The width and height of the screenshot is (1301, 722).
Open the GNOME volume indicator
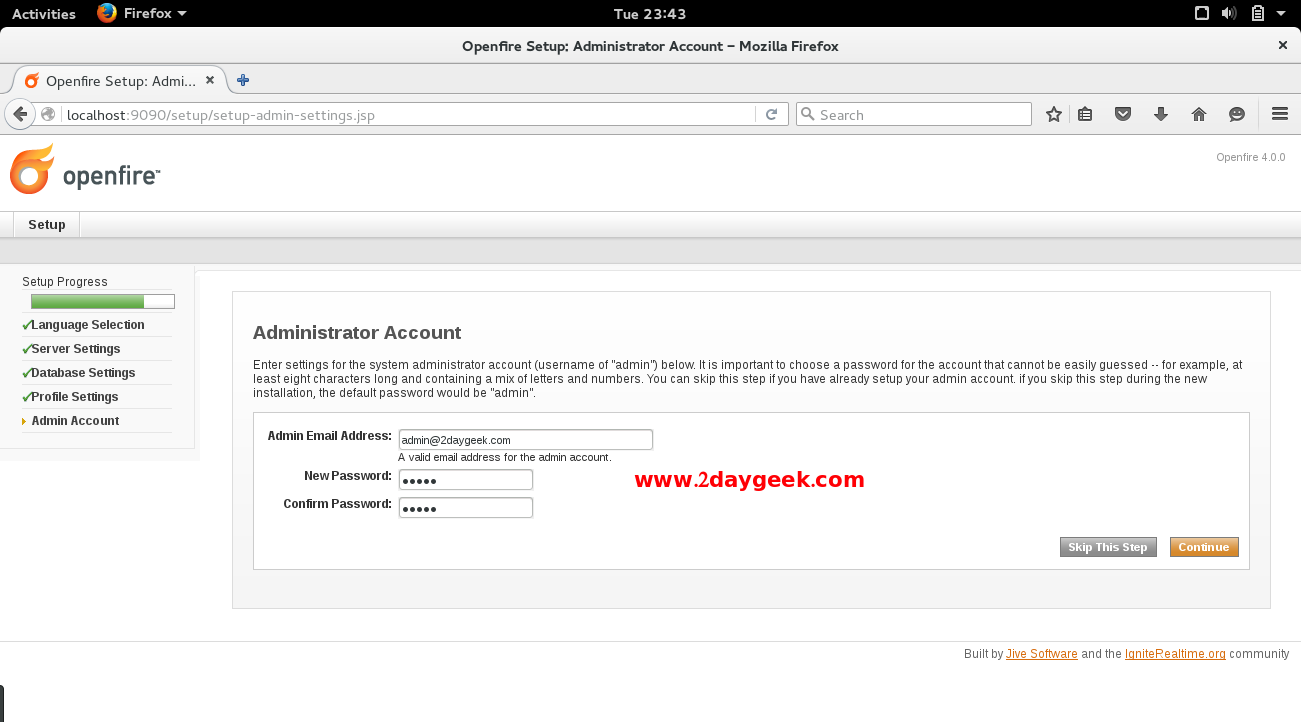[1230, 13]
